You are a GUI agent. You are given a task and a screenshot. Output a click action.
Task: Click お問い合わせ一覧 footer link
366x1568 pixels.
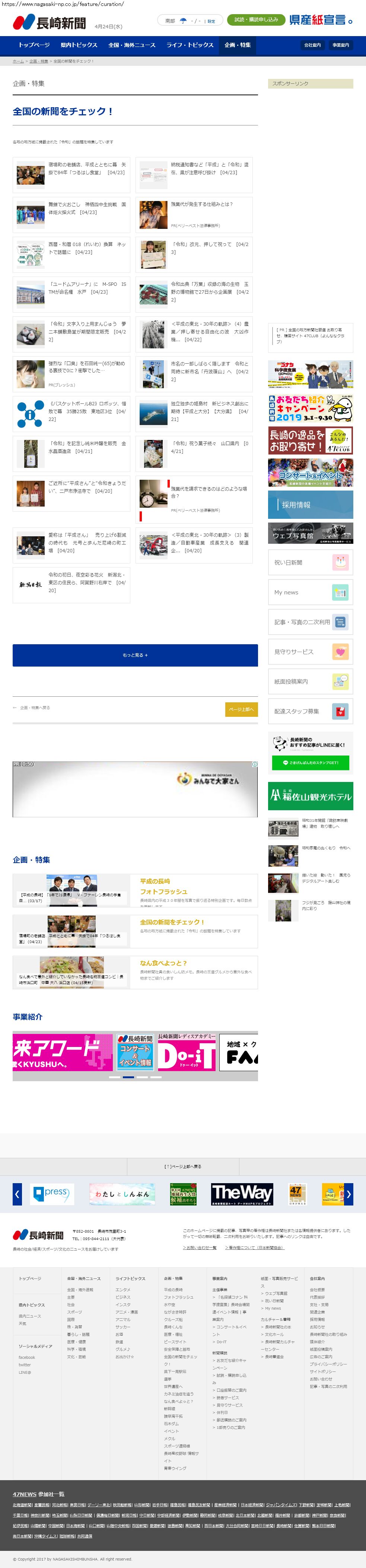coord(200,1247)
